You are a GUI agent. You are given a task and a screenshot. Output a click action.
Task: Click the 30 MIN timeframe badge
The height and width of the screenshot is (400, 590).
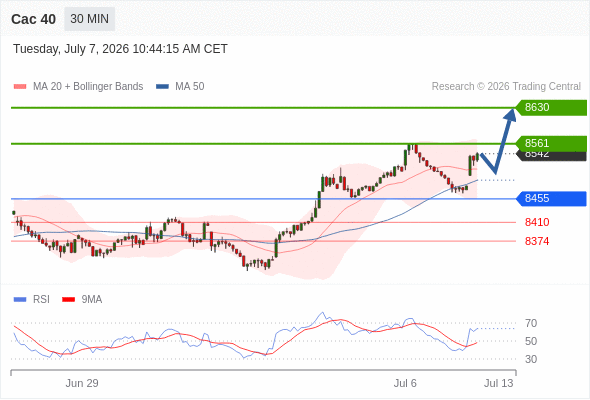pos(90,19)
